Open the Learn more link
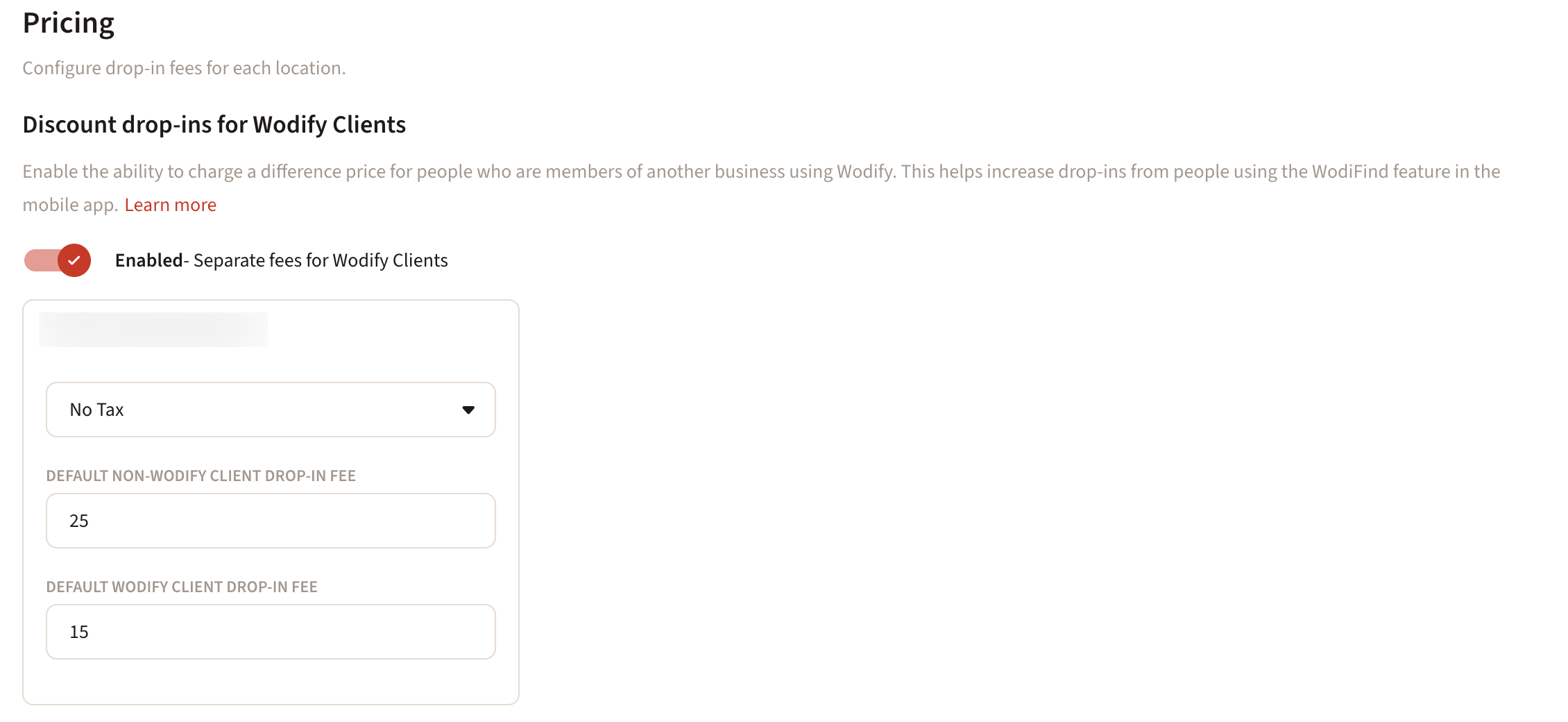The width and height of the screenshot is (1568, 722). (170, 205)
